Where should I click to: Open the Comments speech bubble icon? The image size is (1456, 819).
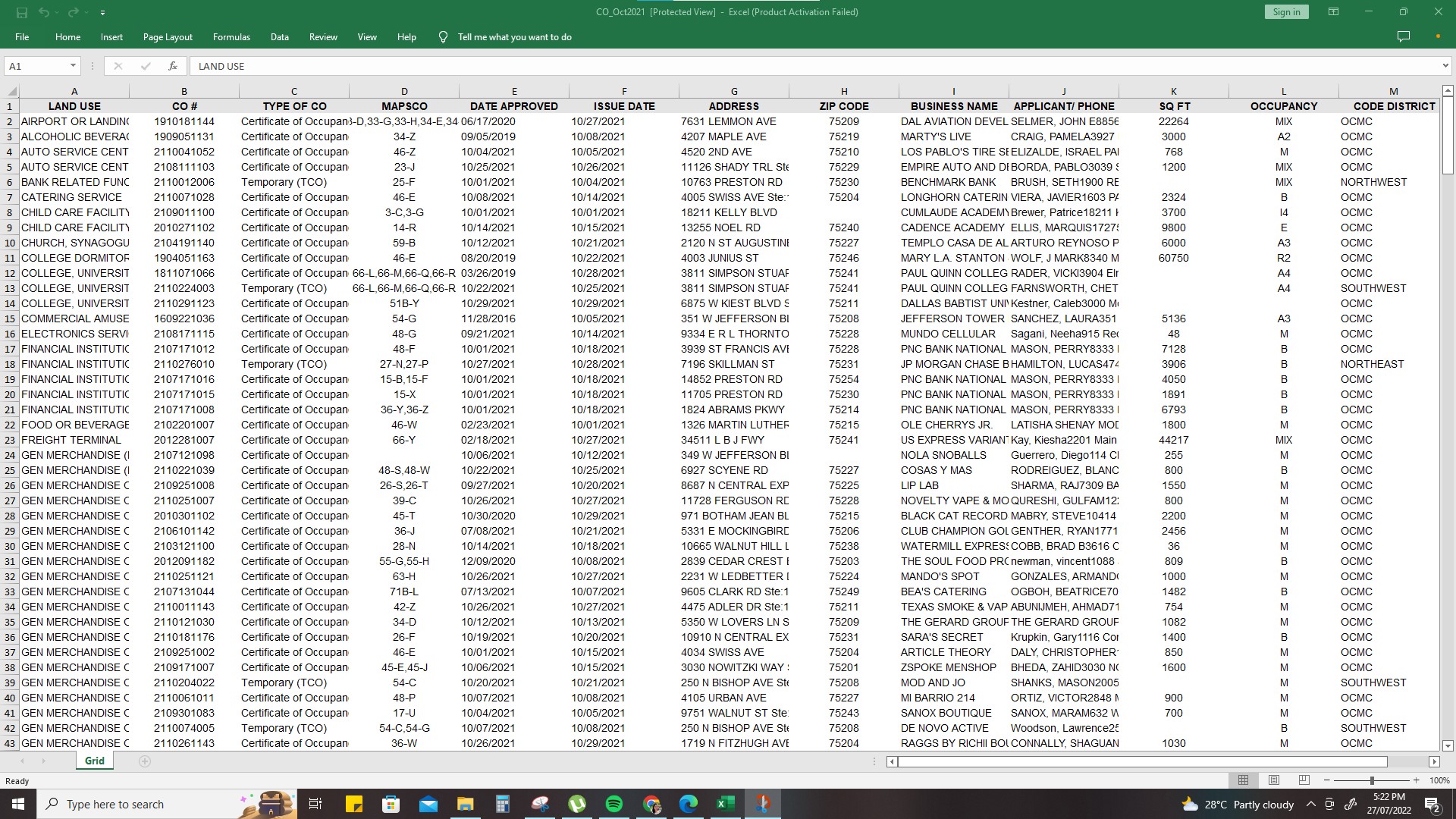point(1404,36)
